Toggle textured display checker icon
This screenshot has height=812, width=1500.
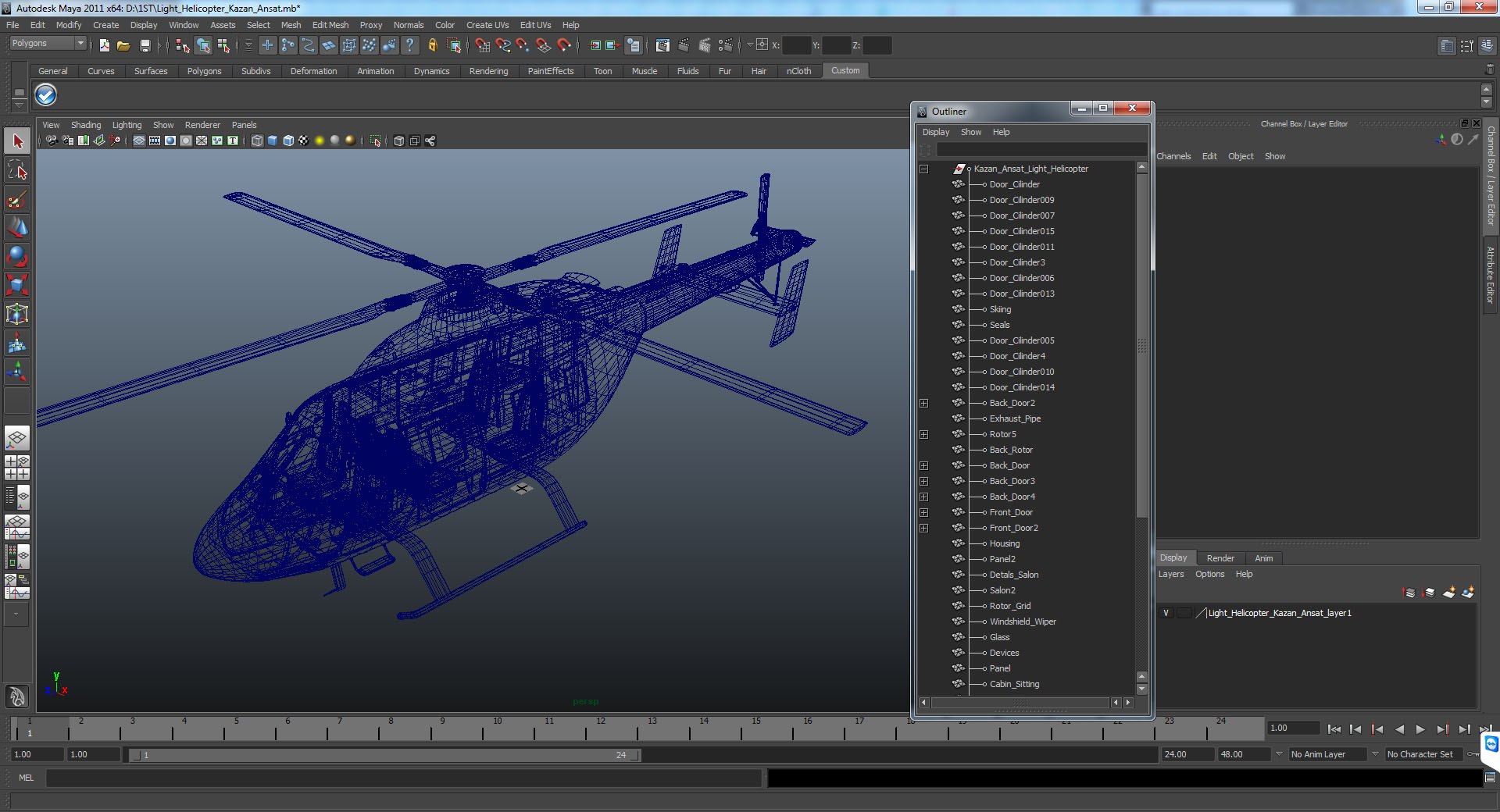coord(304,141)
